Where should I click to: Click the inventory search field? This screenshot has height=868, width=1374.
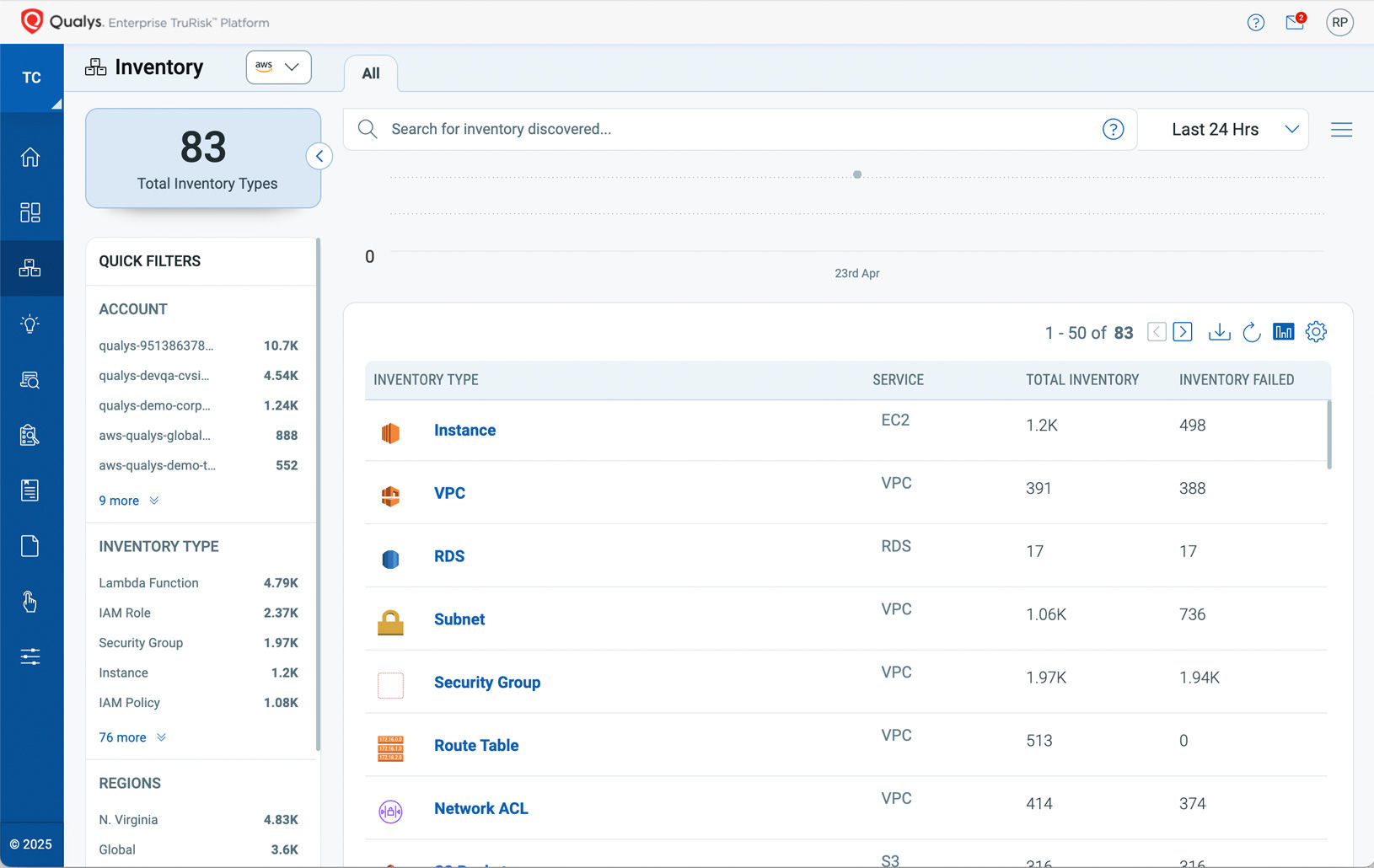(740, 129)
